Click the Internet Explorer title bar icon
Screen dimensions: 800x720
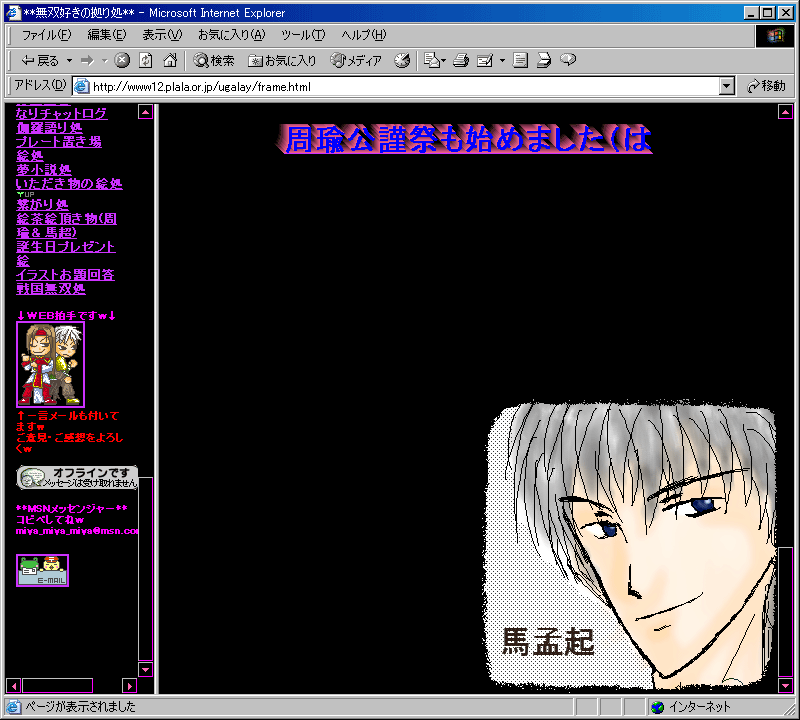(x=13, y=12)
